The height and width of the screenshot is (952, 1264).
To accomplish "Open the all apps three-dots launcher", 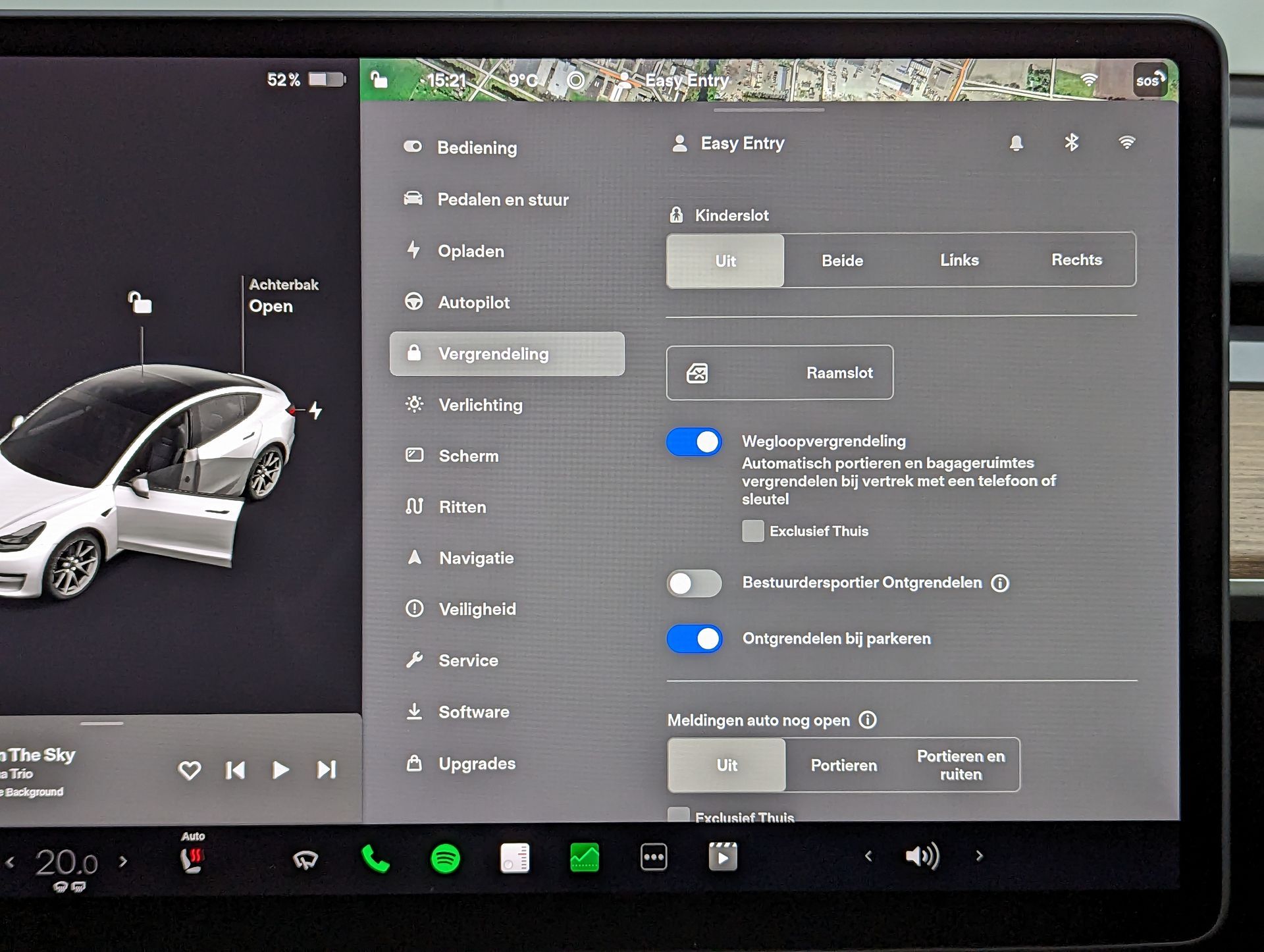I will point(654,857).
